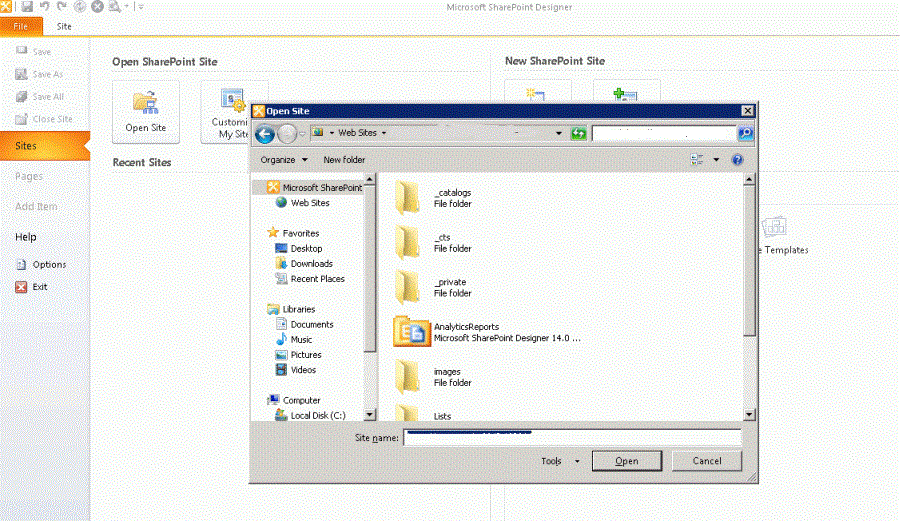Select Downloads in navigation pane
Screen dimensions: 900x521
304,263
